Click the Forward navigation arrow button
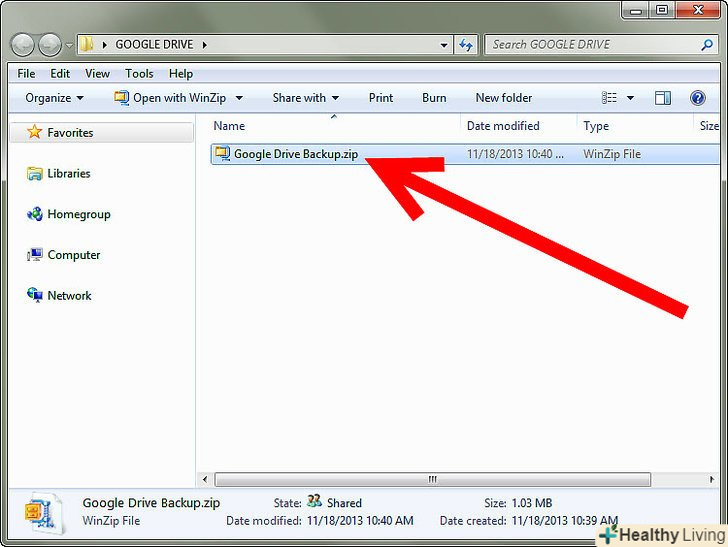This screenshot has width=728, height=547. click(50, 45)
